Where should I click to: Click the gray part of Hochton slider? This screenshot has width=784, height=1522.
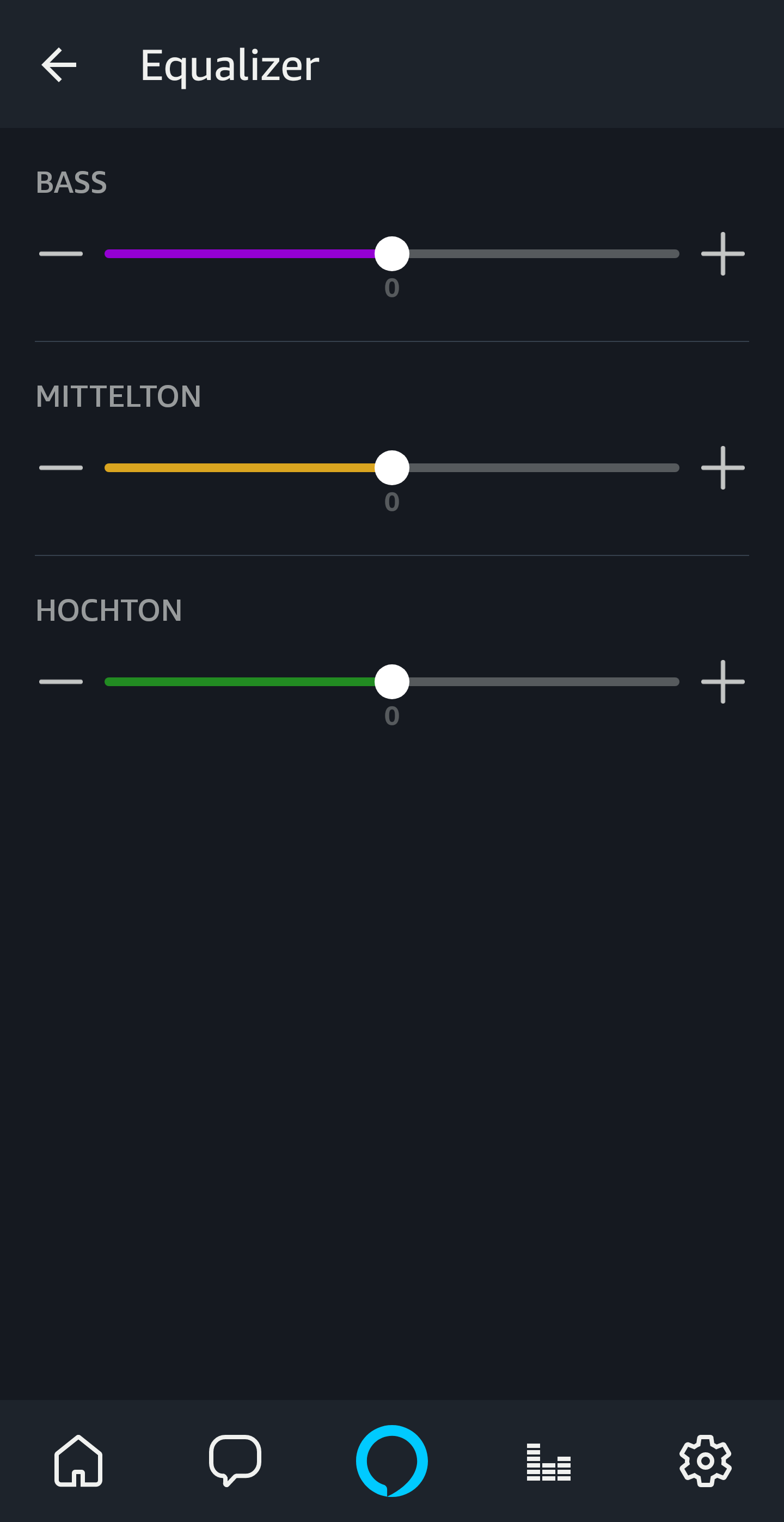click(543, 682)
